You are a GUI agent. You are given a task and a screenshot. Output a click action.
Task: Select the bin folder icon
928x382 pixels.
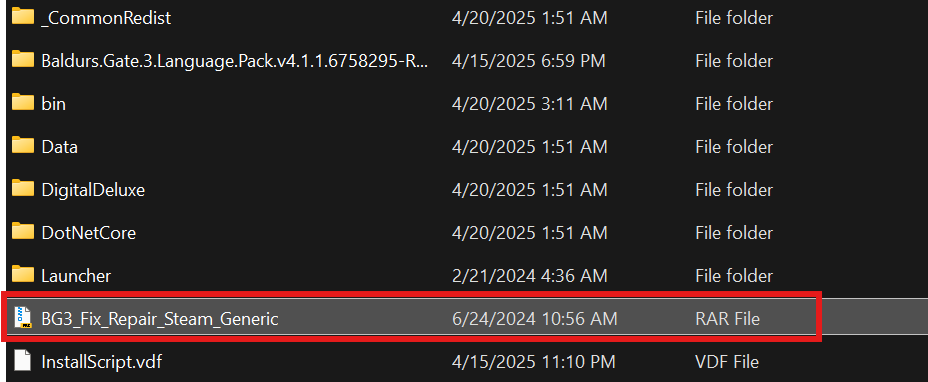point(23,102)
